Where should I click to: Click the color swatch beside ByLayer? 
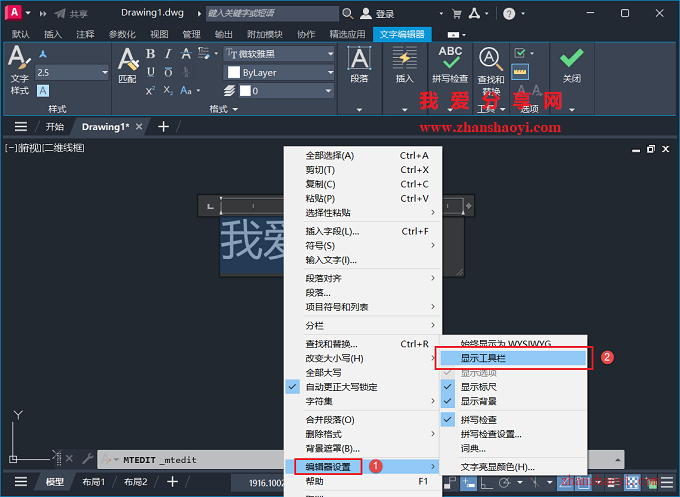coord(231,73)
